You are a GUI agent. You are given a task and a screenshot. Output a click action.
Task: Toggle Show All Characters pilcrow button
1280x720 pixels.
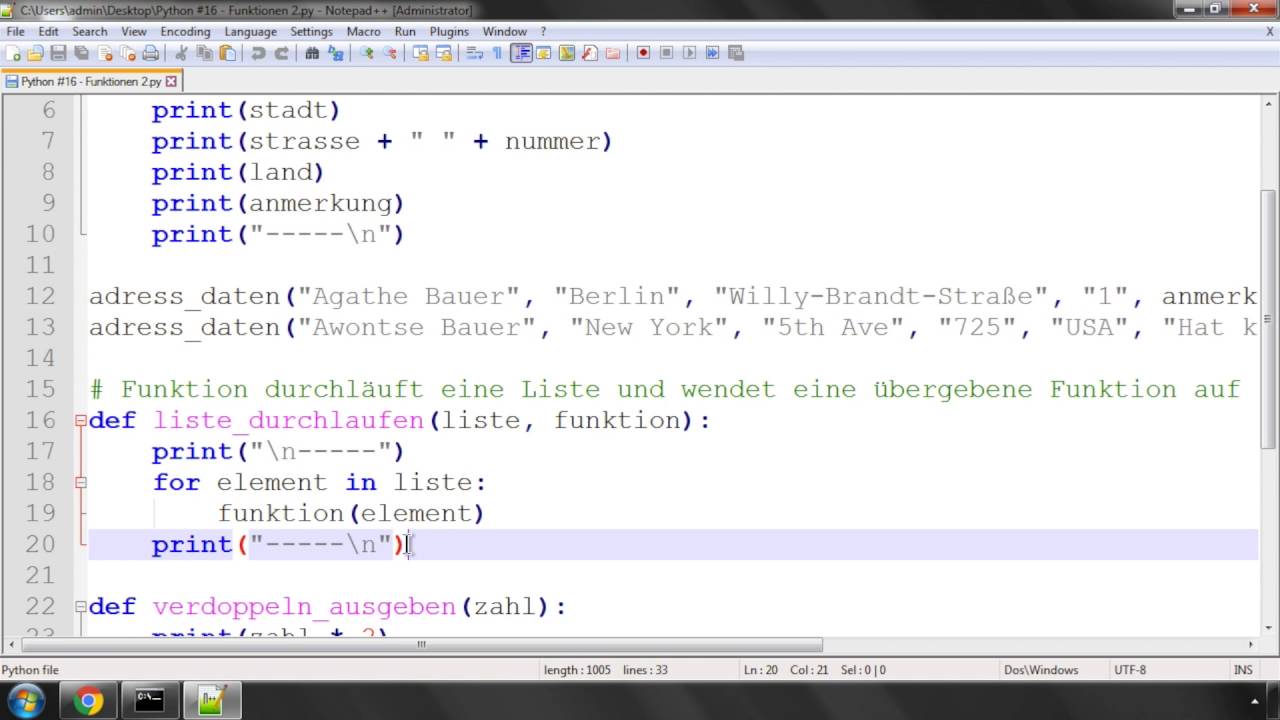point(497,53)
